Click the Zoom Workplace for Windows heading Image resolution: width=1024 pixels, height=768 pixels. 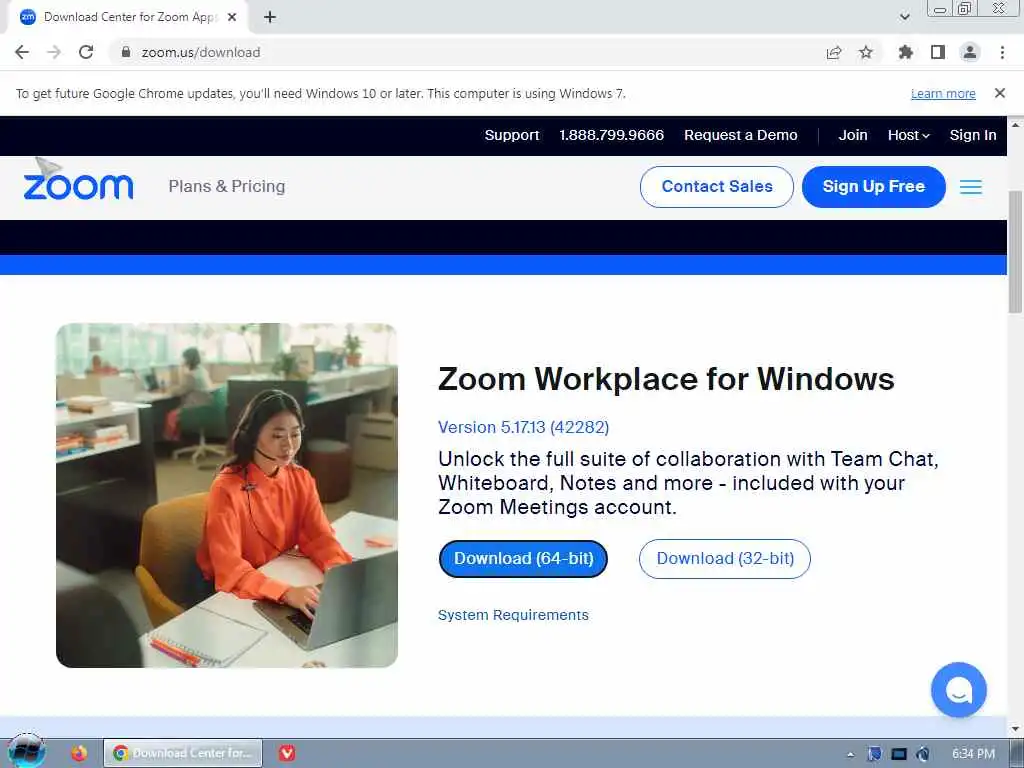tap(666, 379)
